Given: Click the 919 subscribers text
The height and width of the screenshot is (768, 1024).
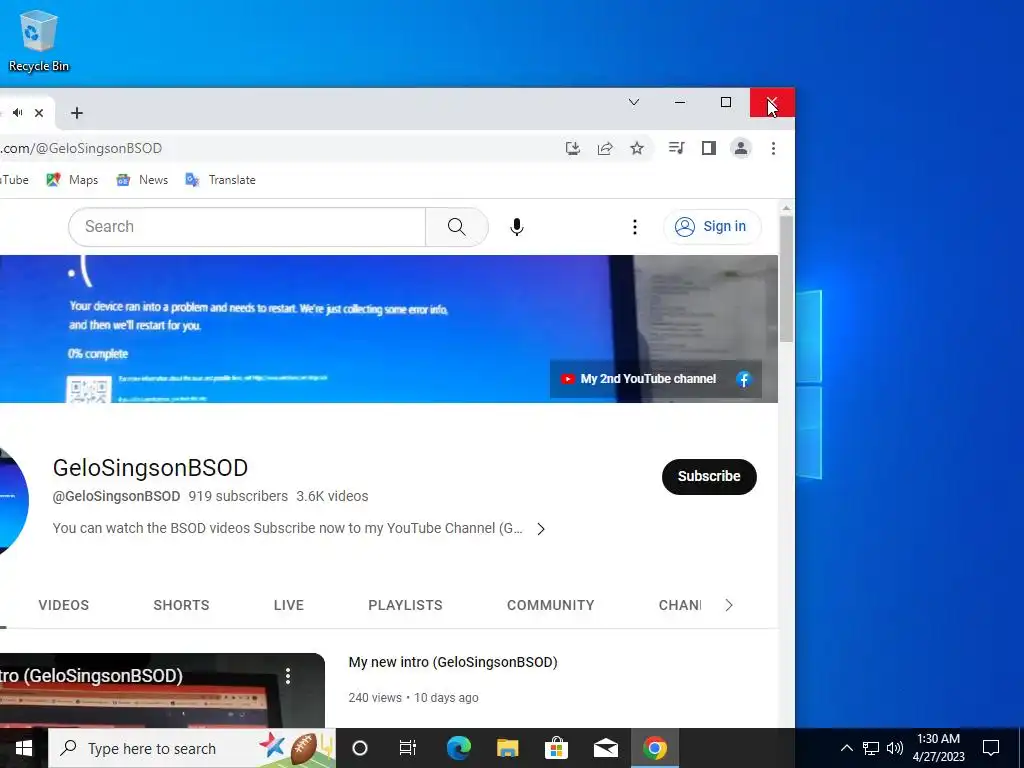Looking at the screenshot, I should [x=238, y=496].
